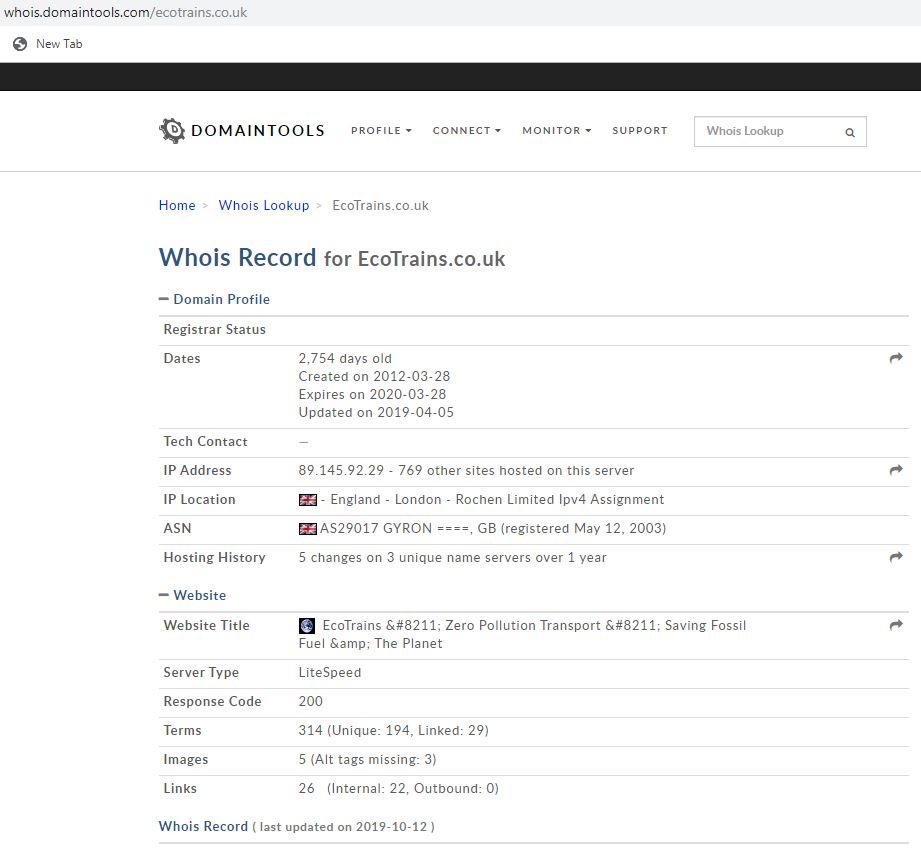Viewport: 921px width, 851px height.
Task: Click the DomainTools gear logo icon
Action: pyautogui.click(x=172, y=130)
